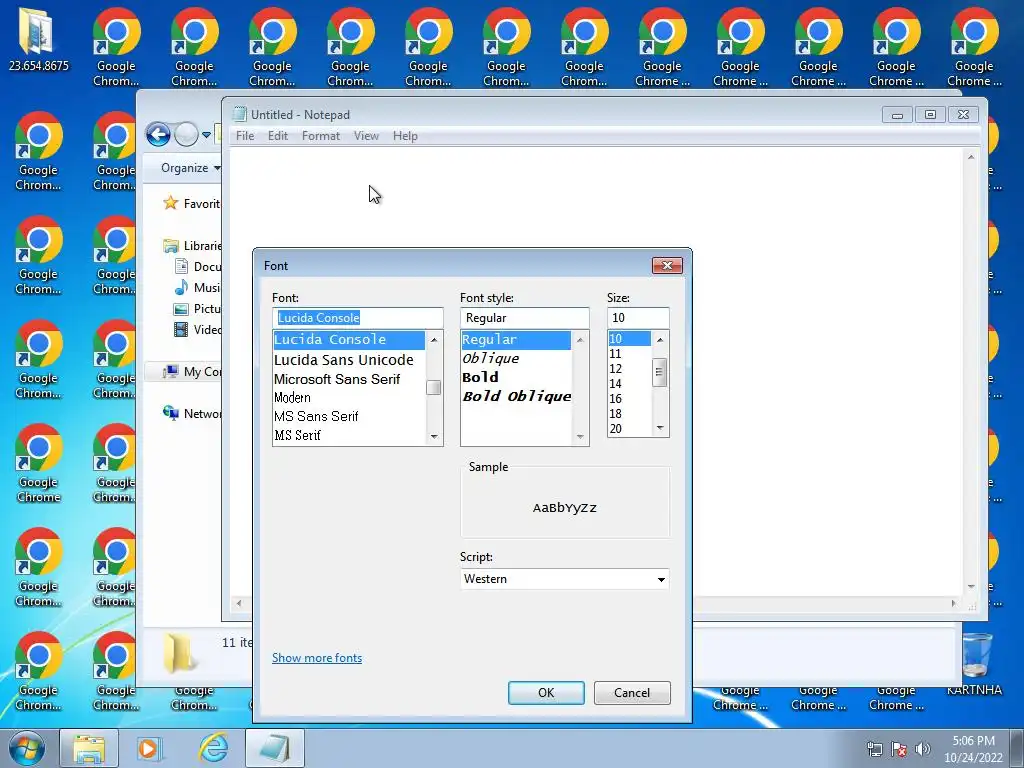Image resolution: width=1024 pixels, height=768 pixels.
Task: Click Cancel in the Font dialog
Action: tap(632, 693)
